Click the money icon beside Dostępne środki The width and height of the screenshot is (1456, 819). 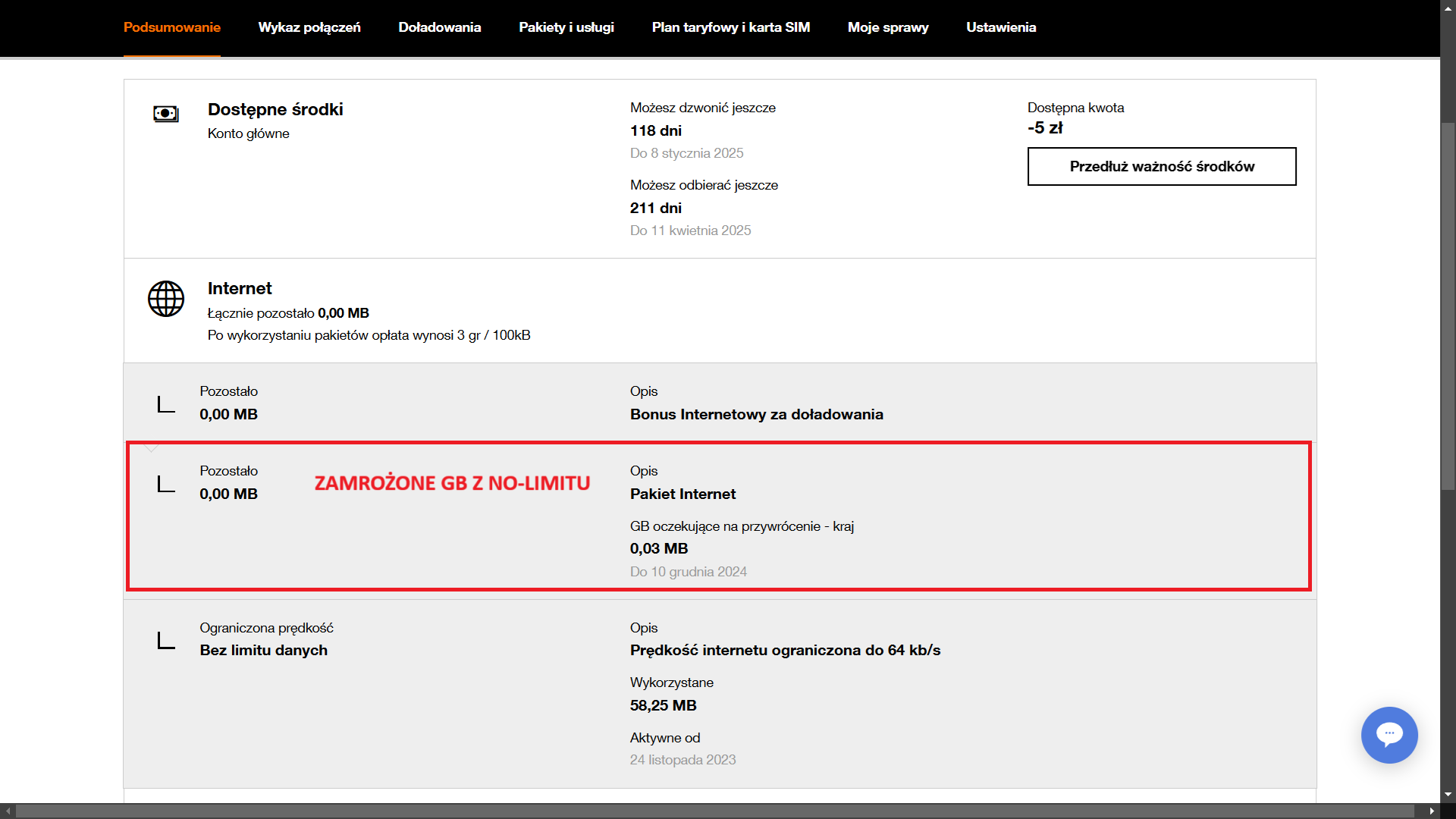pyautogui.click(x=166, y=114)
